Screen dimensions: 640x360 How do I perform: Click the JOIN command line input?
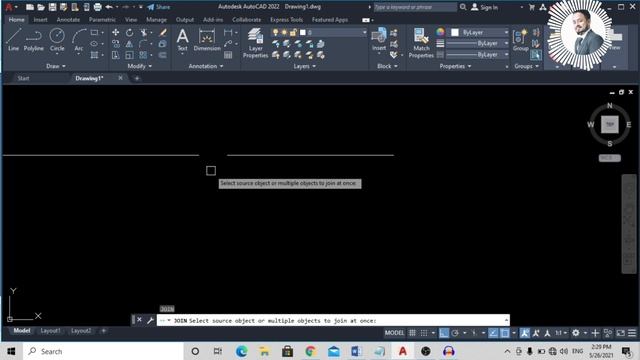[x=333, y=320]
